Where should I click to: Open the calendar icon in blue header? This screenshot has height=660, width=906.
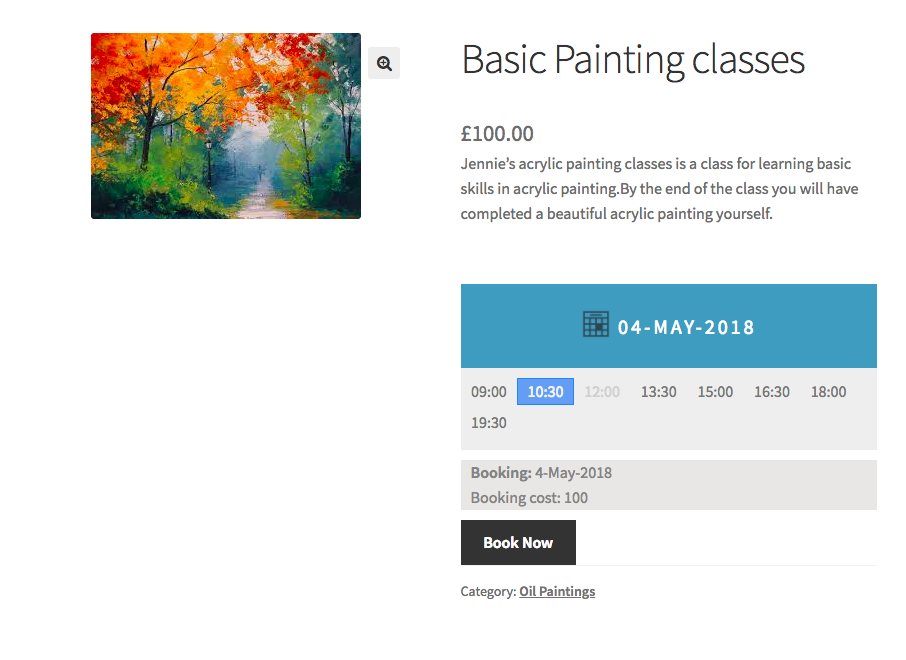(x=596, y=325)
